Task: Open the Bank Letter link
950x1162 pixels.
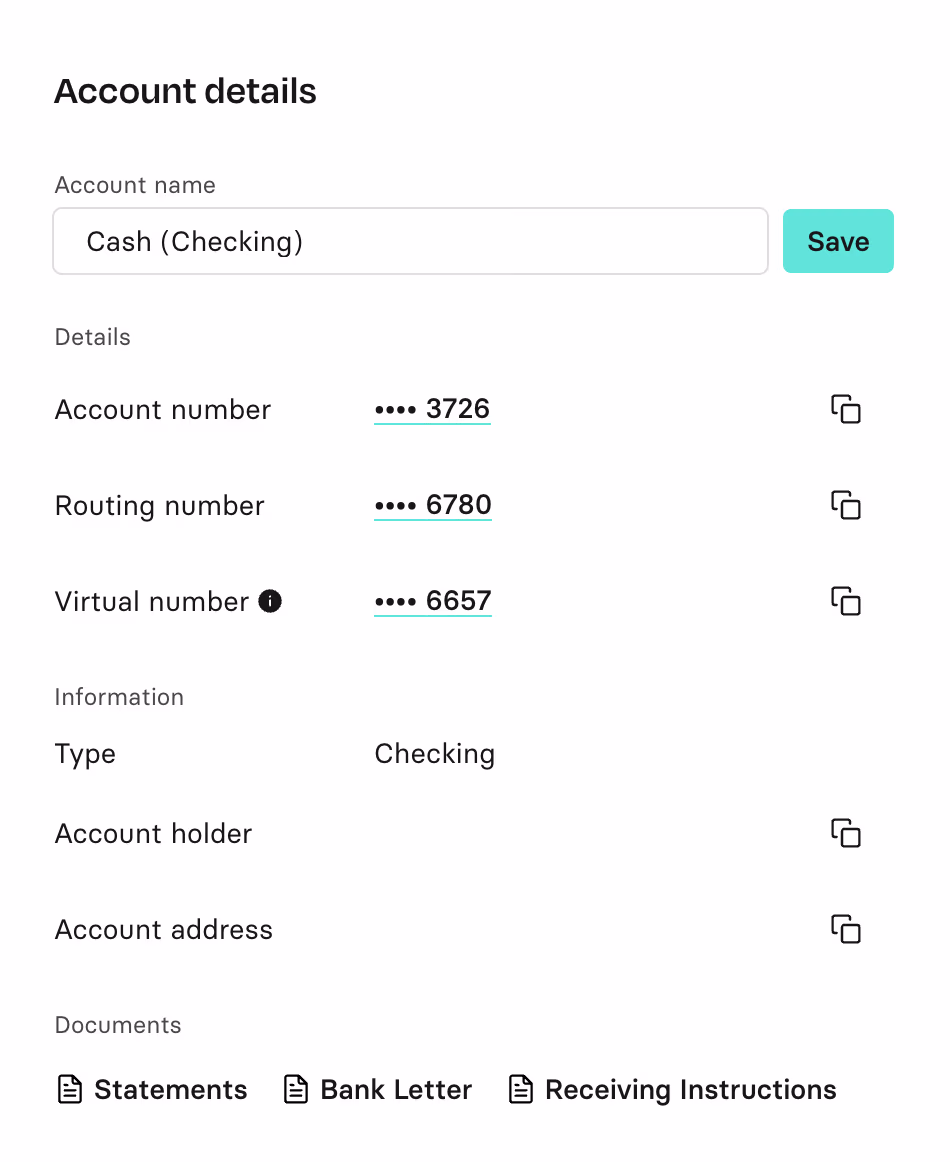Action: tap(396, 1089)
